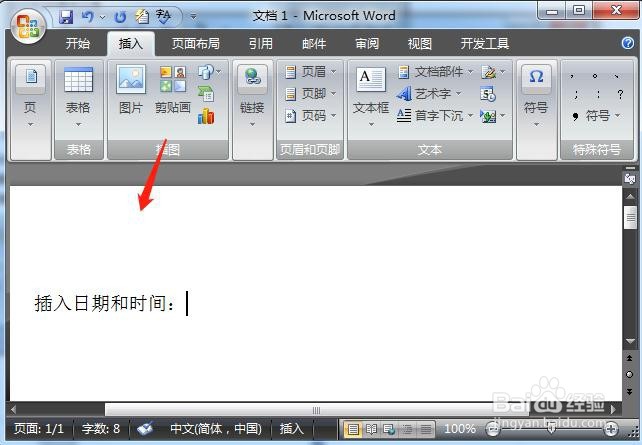Image resolution: width=642 pixels, height=445 pixels.
Task: Open the 页面布局 Page Layout tab
Action: (x=196, y=43)
